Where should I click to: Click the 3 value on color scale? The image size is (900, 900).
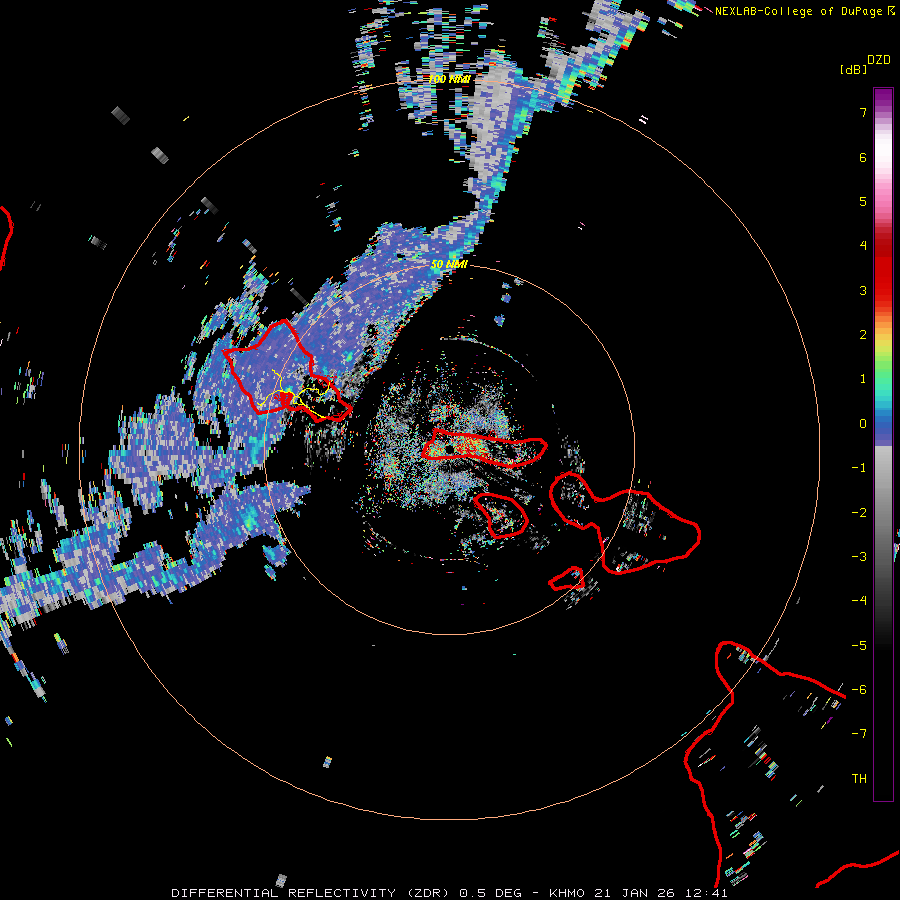pos(863,290)
